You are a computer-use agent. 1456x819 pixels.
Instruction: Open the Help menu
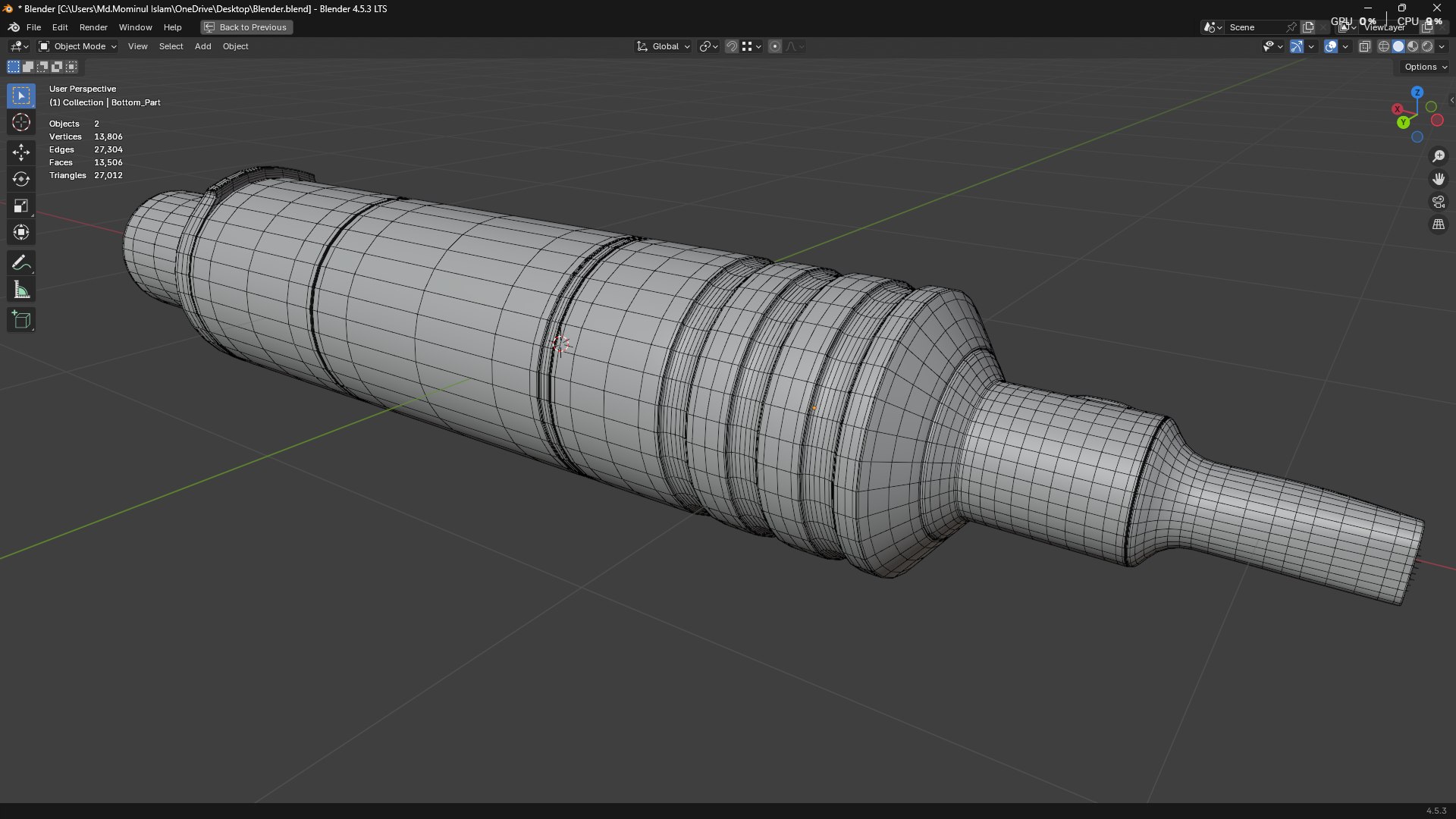coord(172,27)
